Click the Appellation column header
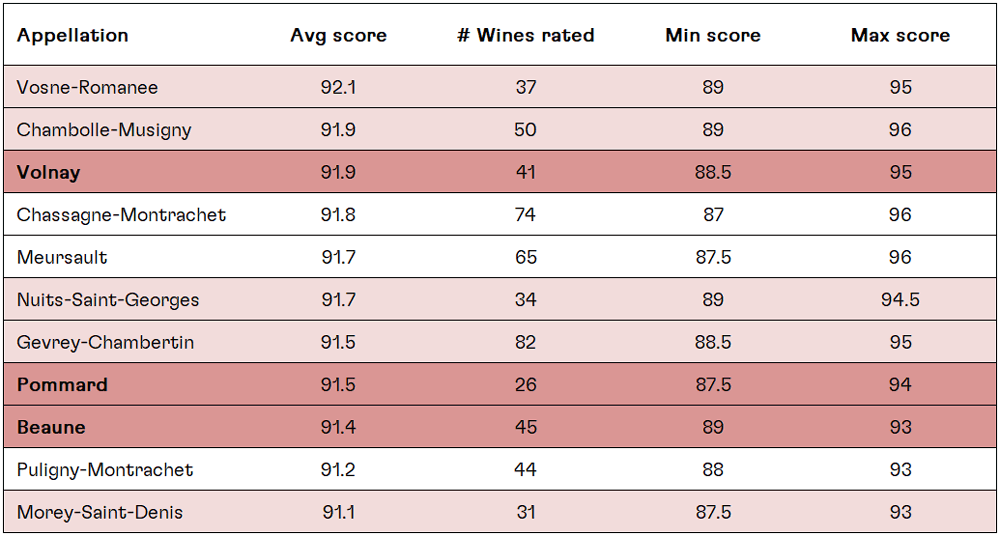 [x=73, y=36]
